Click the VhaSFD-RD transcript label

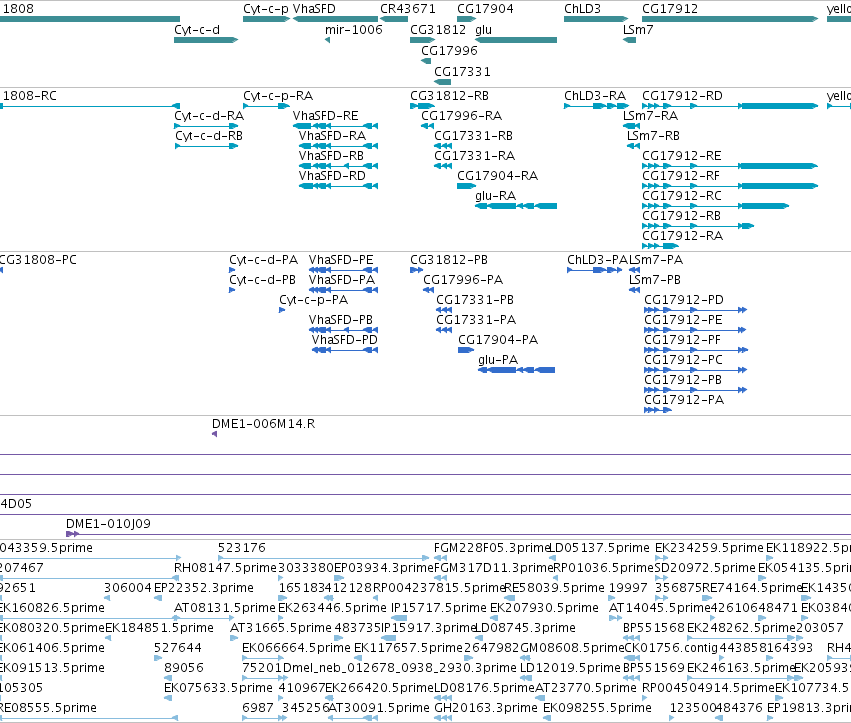tap(332, 176)
